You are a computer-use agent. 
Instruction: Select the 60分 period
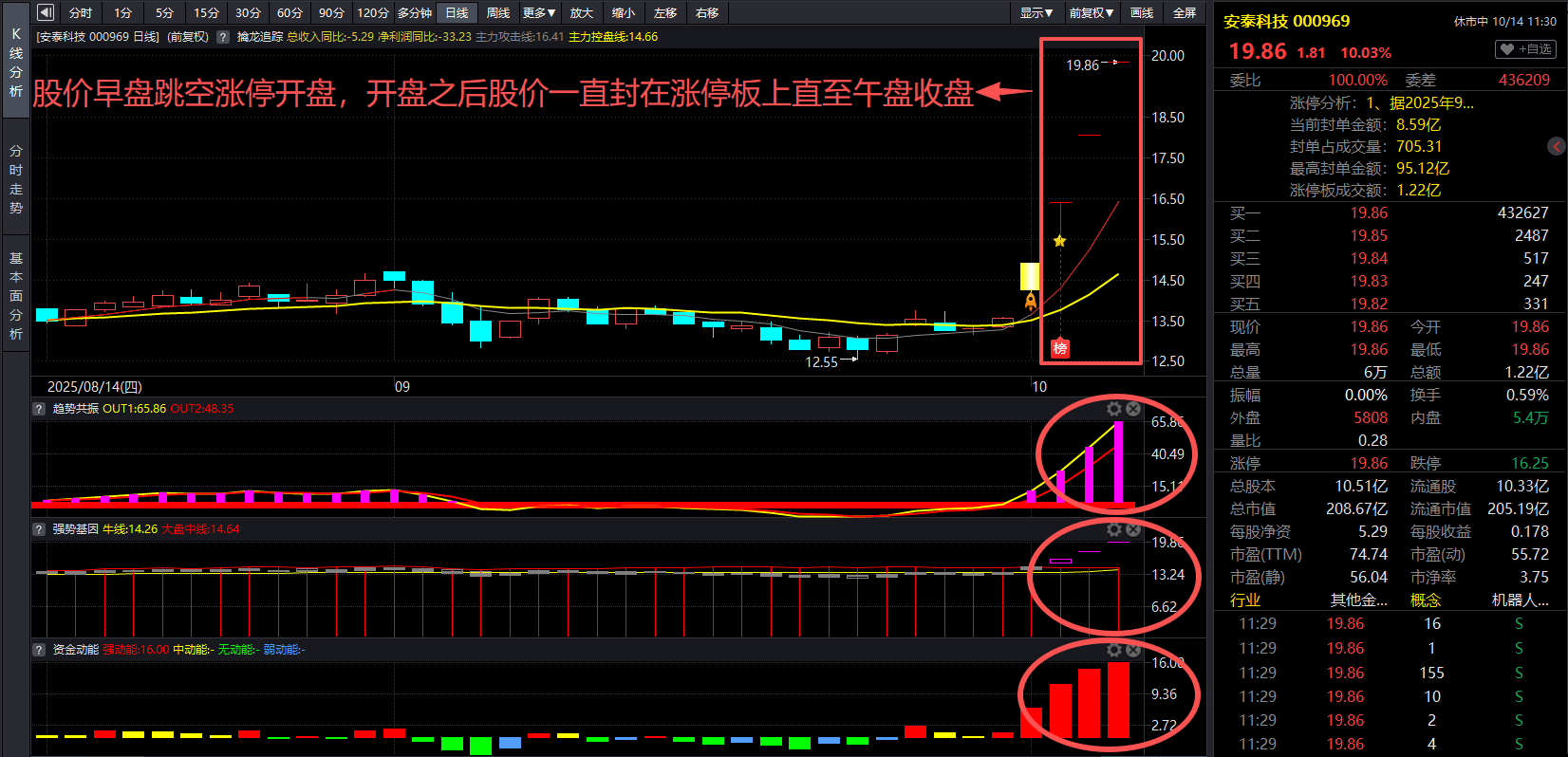click(289, 12)
